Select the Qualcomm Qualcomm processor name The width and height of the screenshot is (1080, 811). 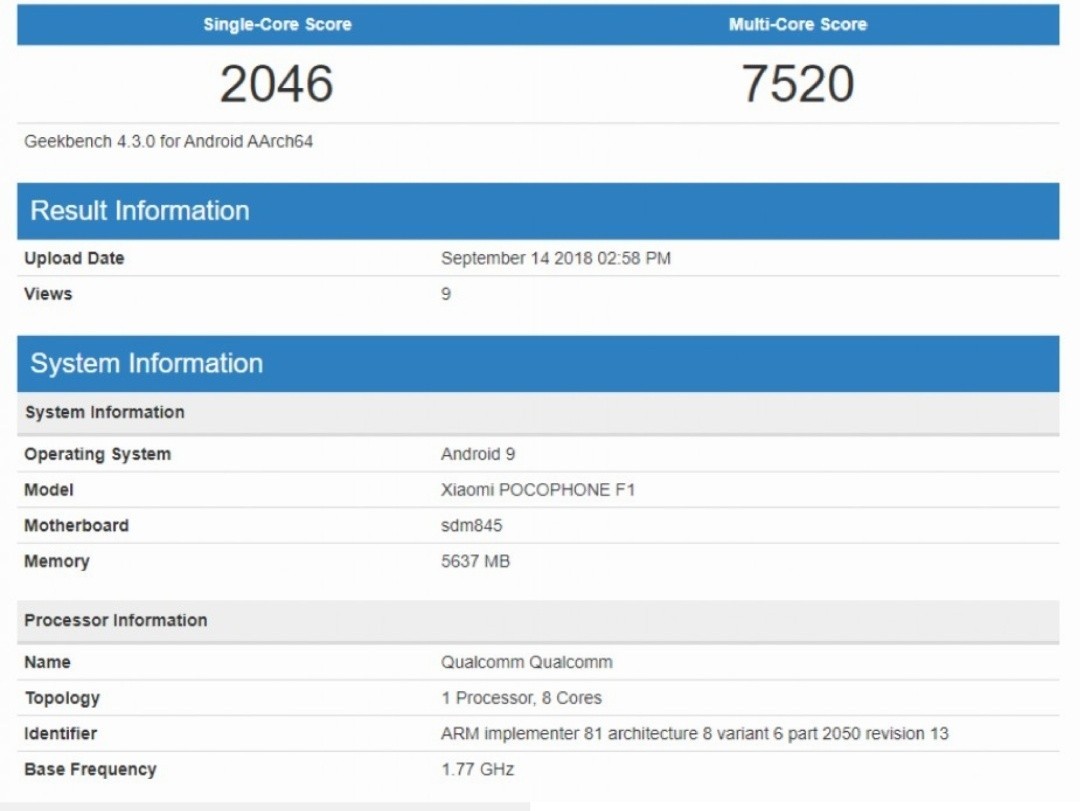coord(526,662)
